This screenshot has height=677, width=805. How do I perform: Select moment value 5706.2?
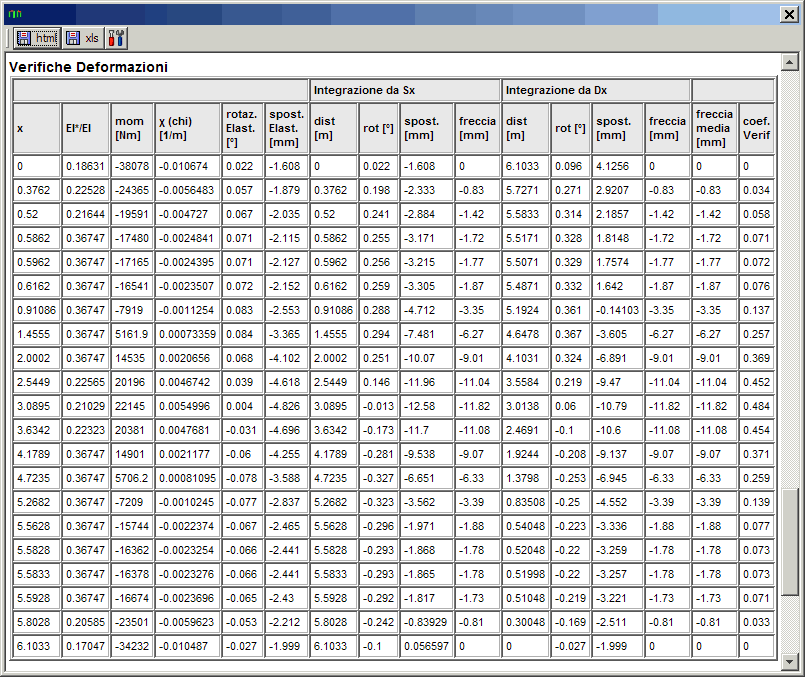click(132, 478)
